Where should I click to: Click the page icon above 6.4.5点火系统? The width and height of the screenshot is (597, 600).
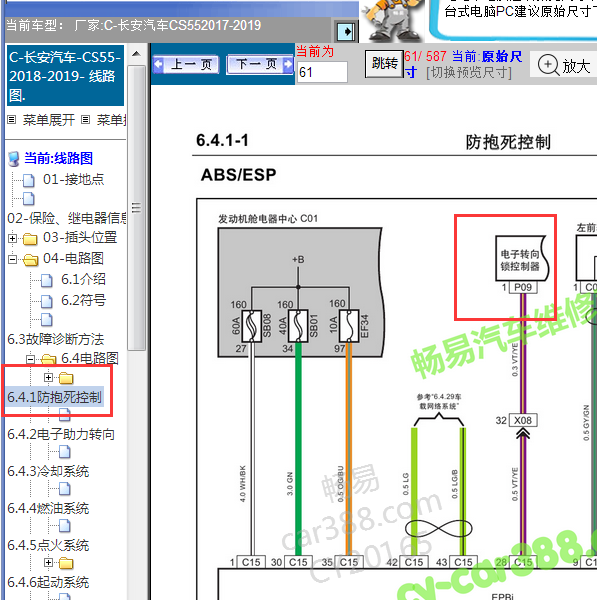point(65,526)
